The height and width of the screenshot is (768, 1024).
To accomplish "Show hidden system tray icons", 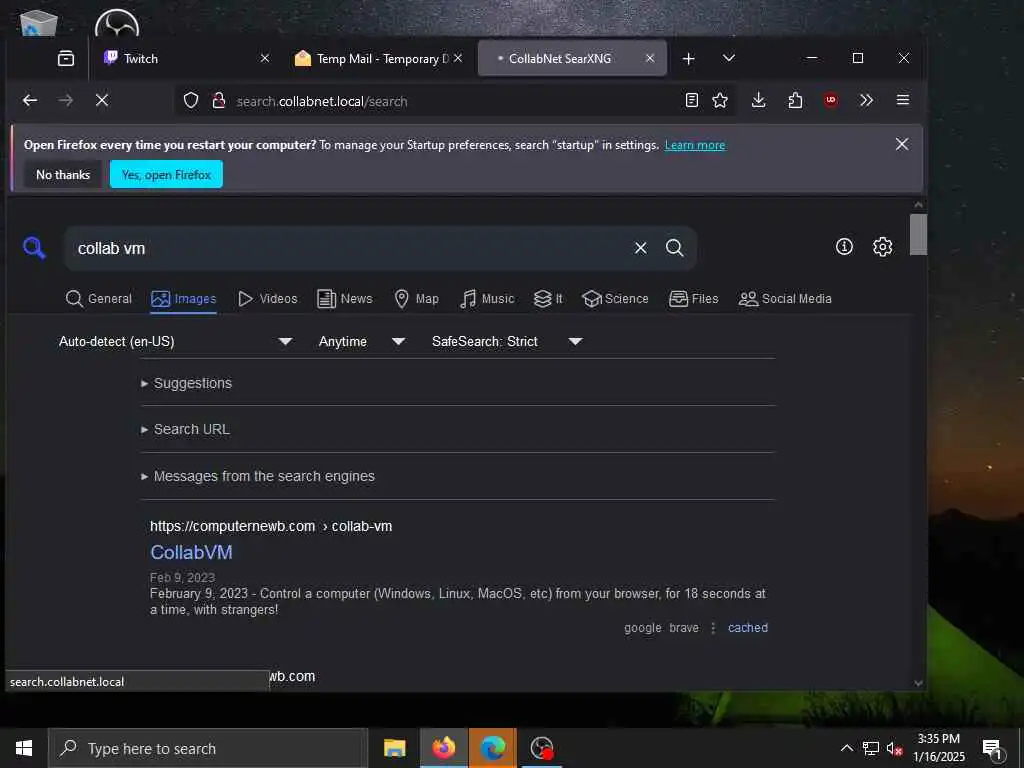I will coord(846,748).
